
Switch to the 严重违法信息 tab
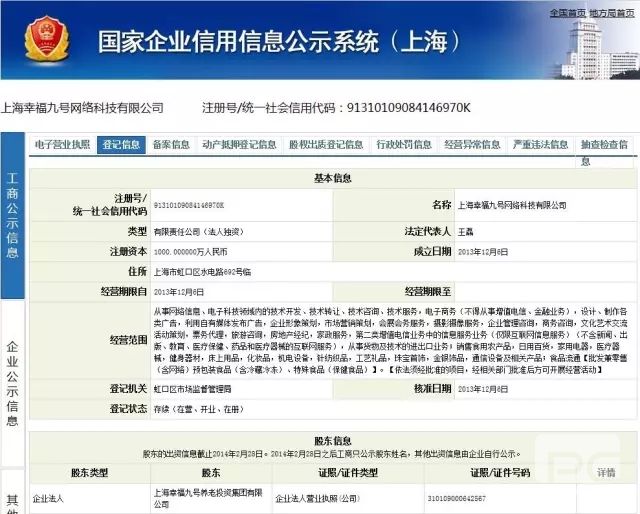pyautogui.click(x=540, y=145)
